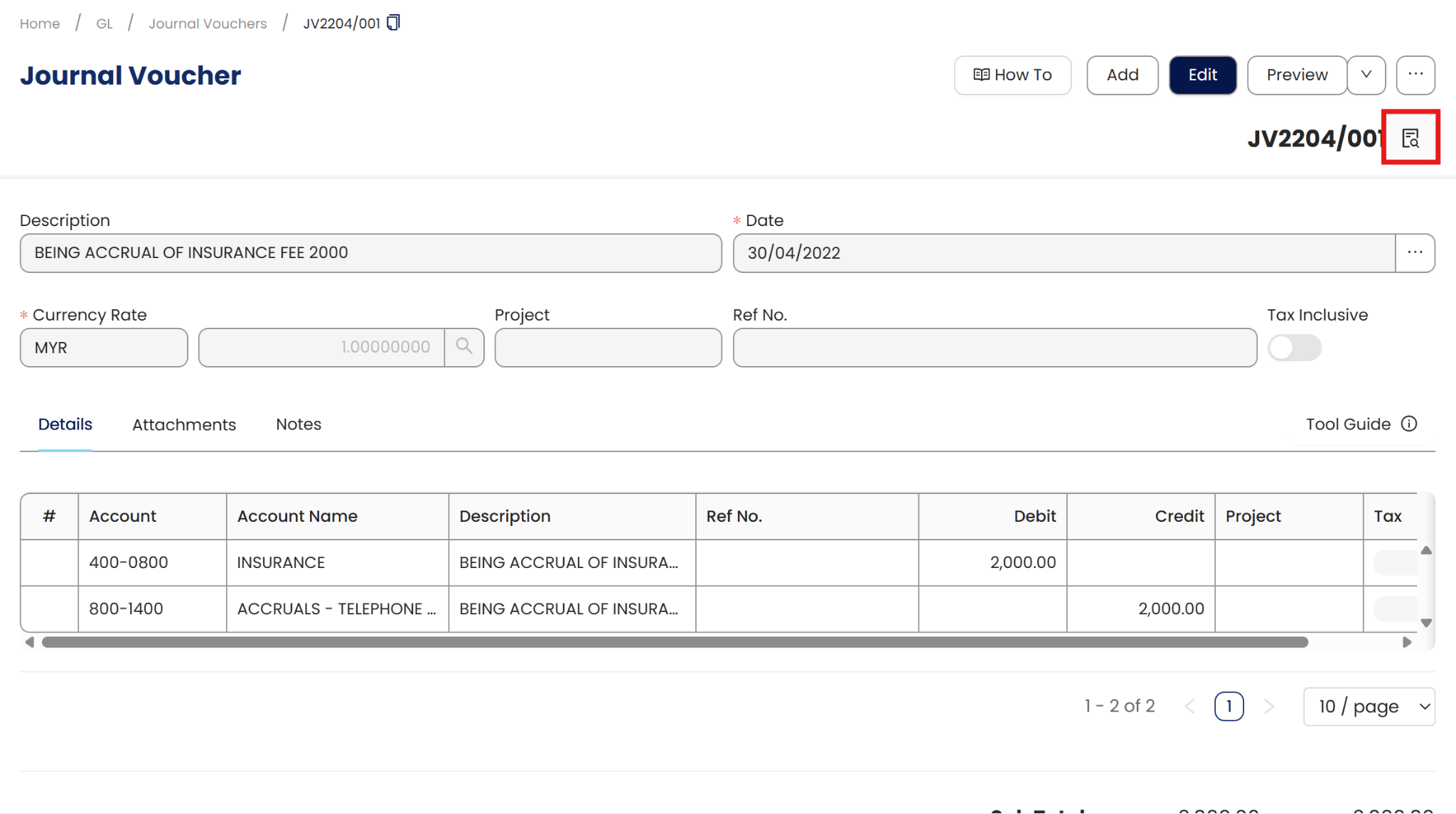This screenshot has width=1456, height=814.
Task: Click the Edit button
Action: click(x=1202, y=75)
